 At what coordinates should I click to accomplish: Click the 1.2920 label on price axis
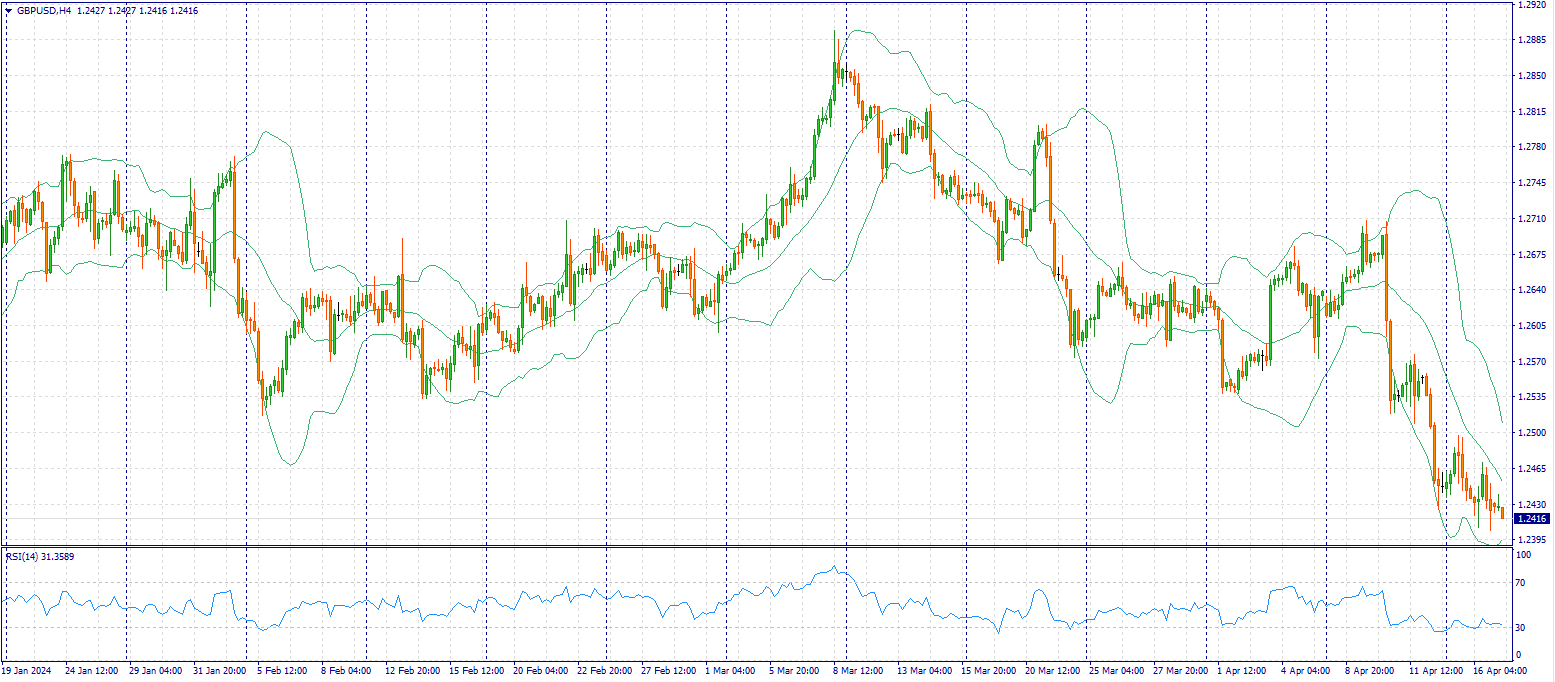pos(1531,5)
